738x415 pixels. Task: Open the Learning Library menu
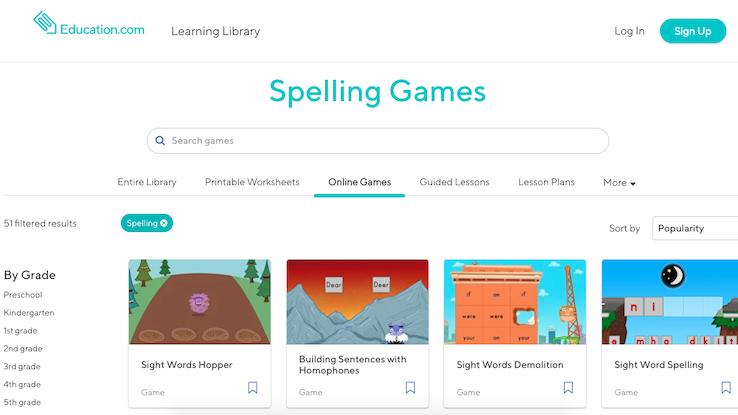[x=216, y=31]
